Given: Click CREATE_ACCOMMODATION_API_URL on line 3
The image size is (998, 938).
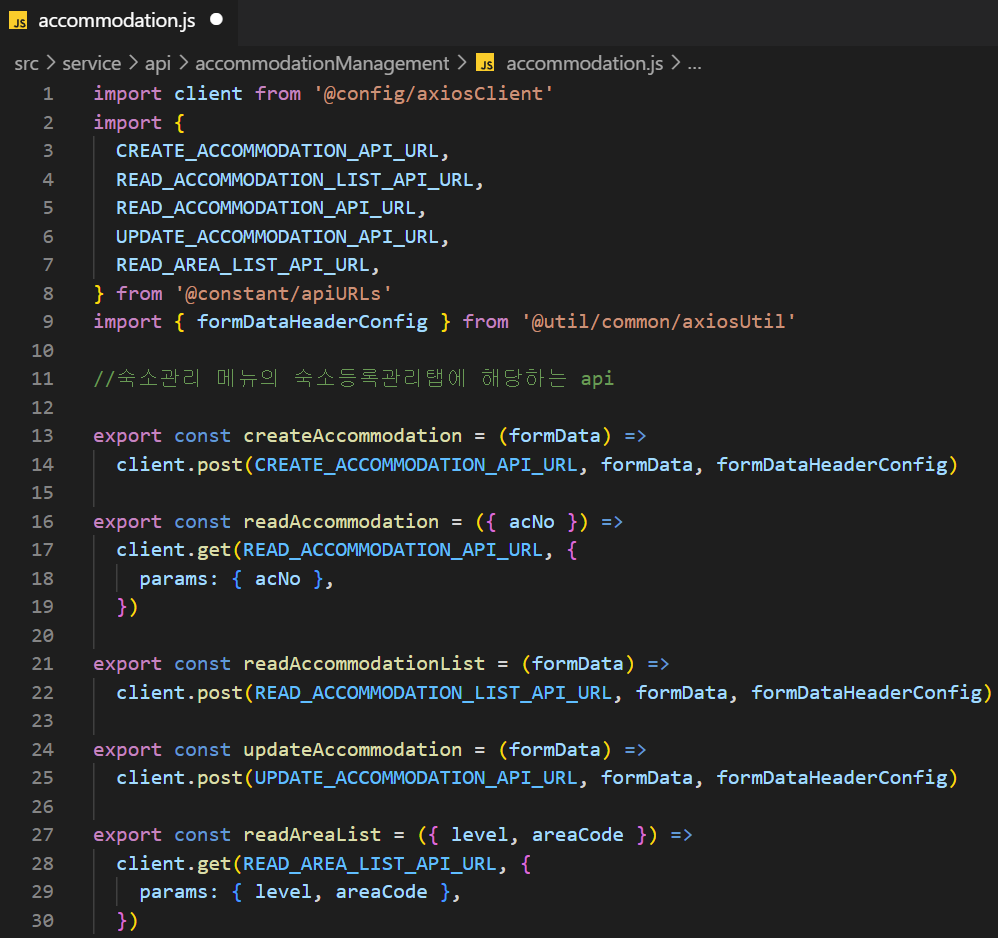Looking at the screenshot, I should click(278, 151).
